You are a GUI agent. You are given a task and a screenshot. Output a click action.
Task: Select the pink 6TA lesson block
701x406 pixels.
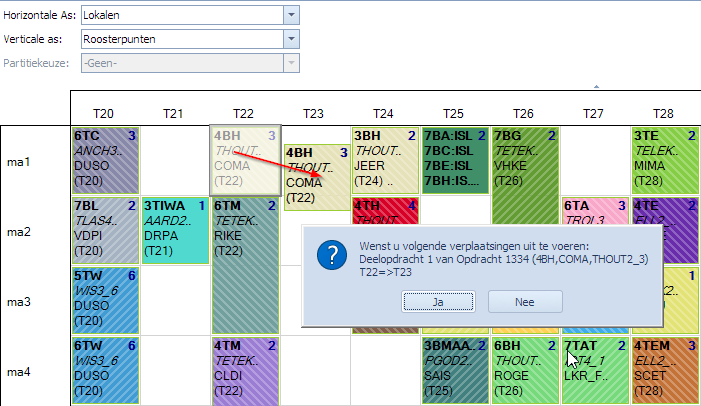595,211
